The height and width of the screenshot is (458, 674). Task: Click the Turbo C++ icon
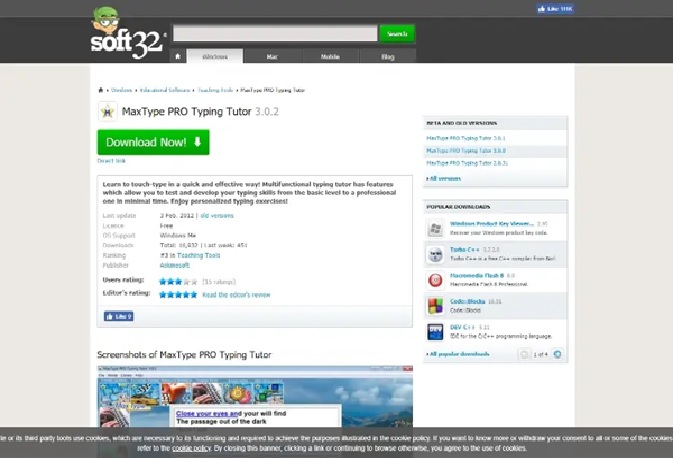tap(435, 254)
